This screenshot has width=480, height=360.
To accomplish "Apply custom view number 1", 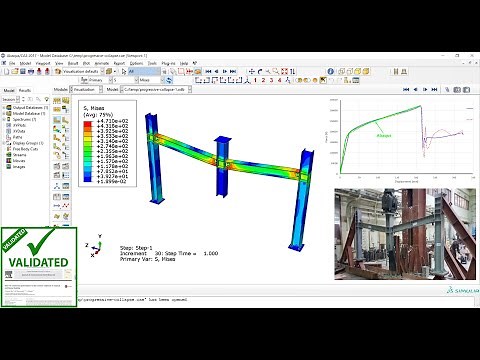I will [255, 80].
